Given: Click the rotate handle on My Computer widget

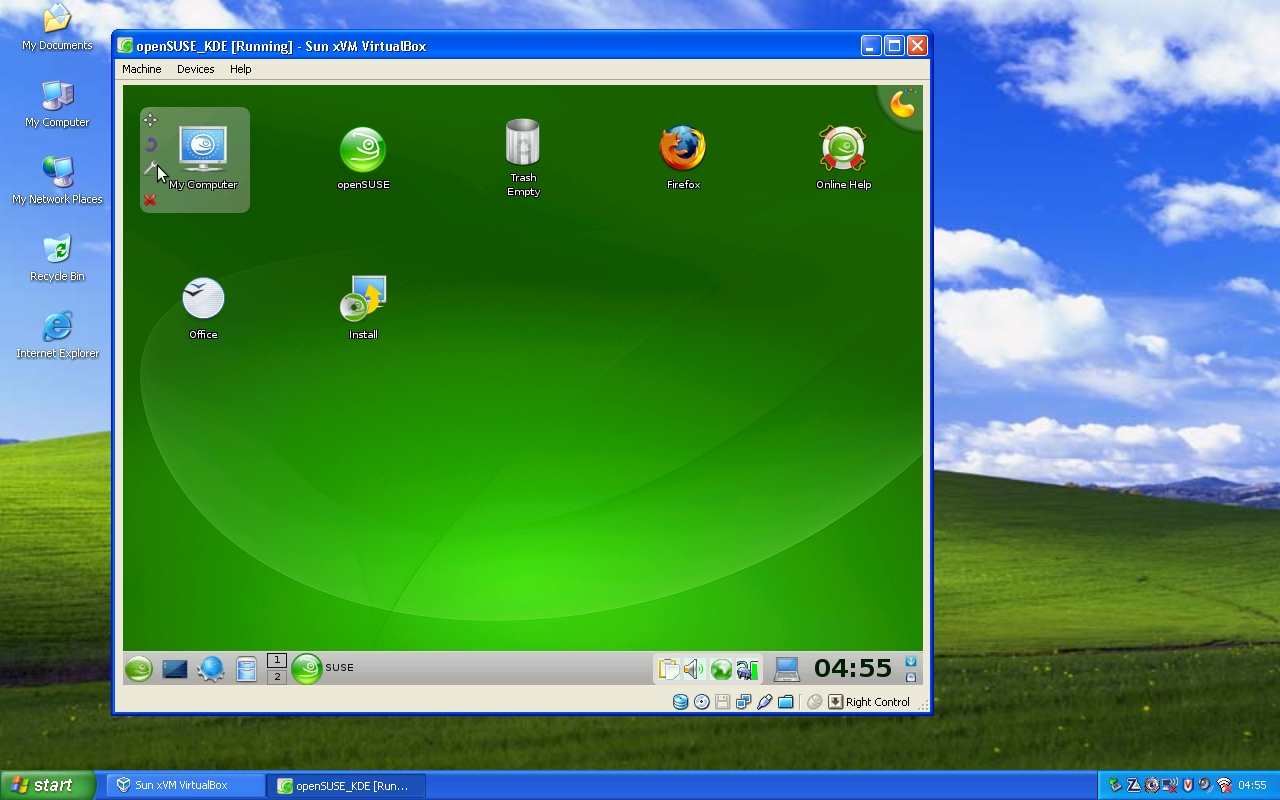Looking at the screenshot, I should tap(150, 145).
